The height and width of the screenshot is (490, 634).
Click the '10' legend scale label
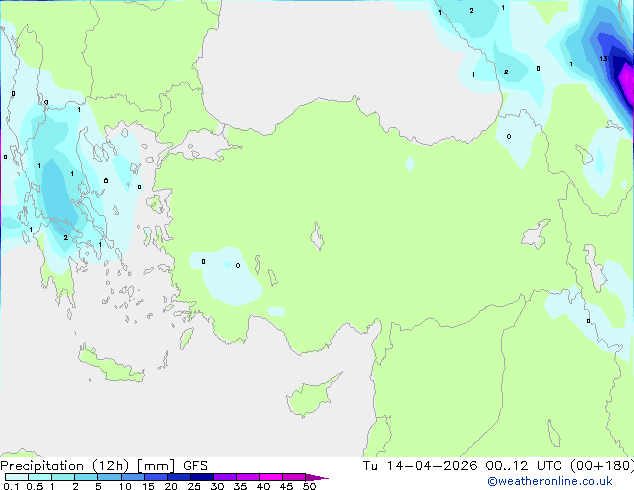(x=125, y=486)
